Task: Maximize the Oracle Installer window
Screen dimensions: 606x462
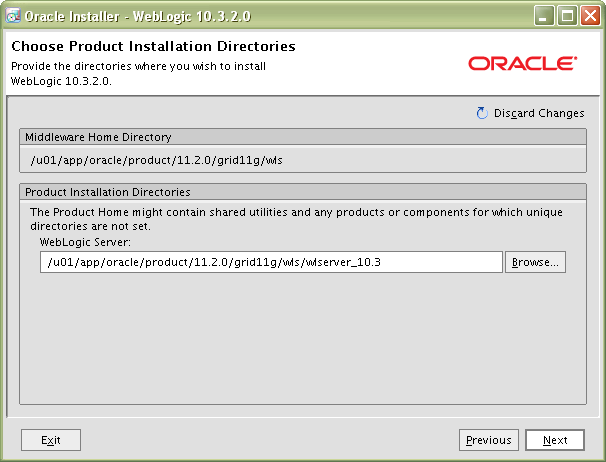Action: 567,16
